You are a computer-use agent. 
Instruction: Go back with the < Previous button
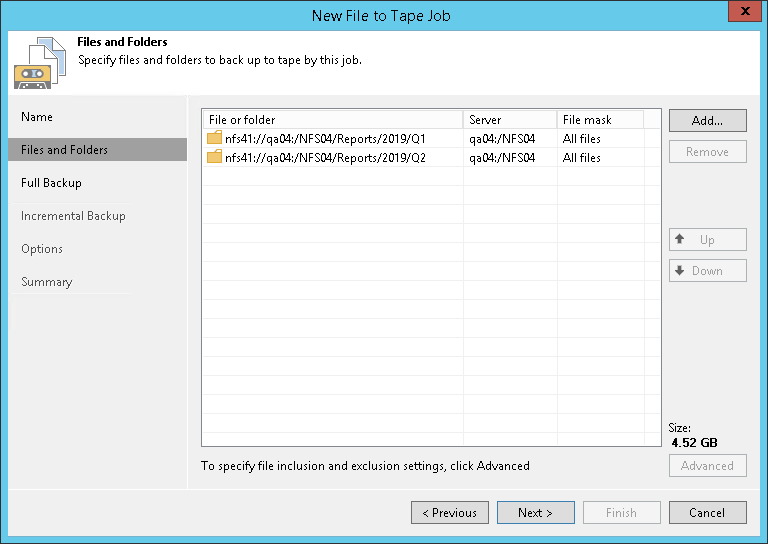point(449,513)
